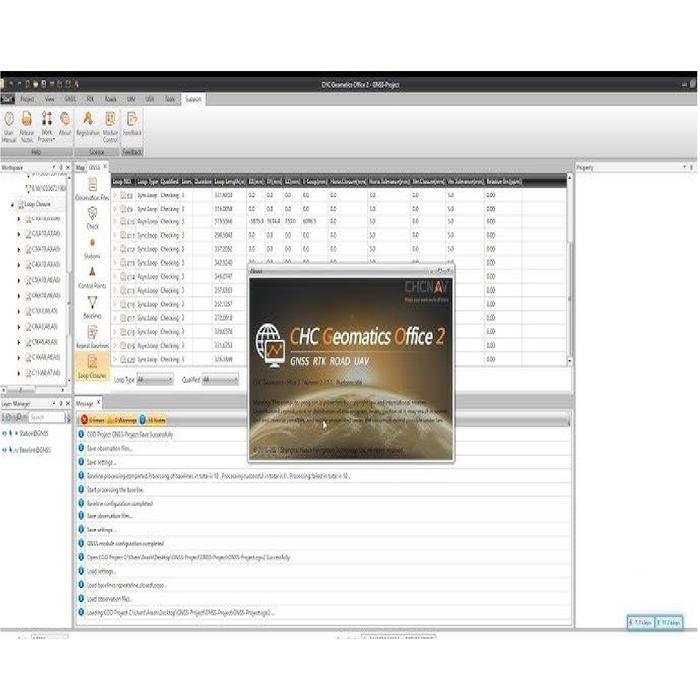Click the Support ribbon tab
This screenshot has width=700, height=700.
click(193, 99)
